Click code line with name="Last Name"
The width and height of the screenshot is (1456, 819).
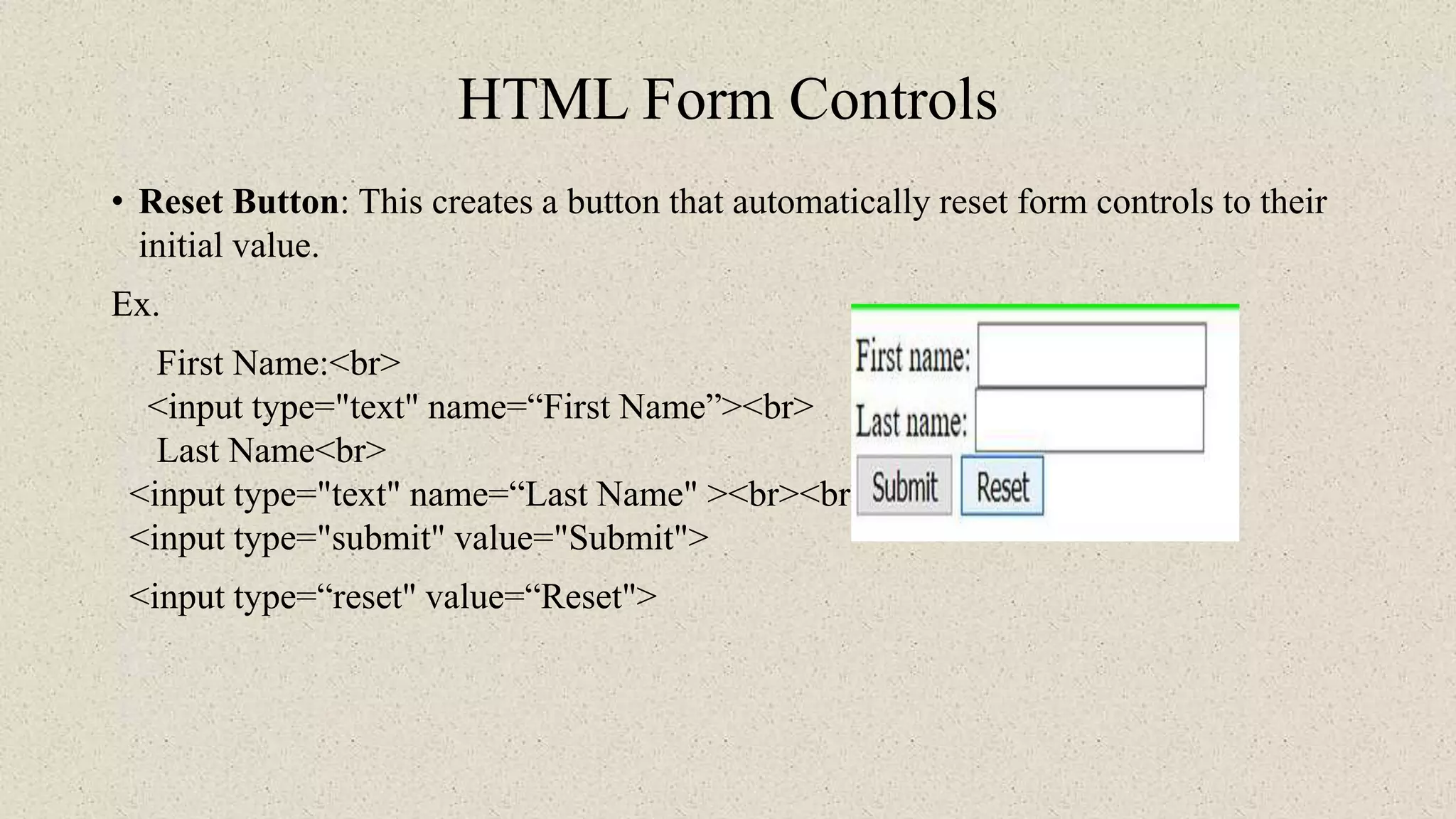[490, 495]
